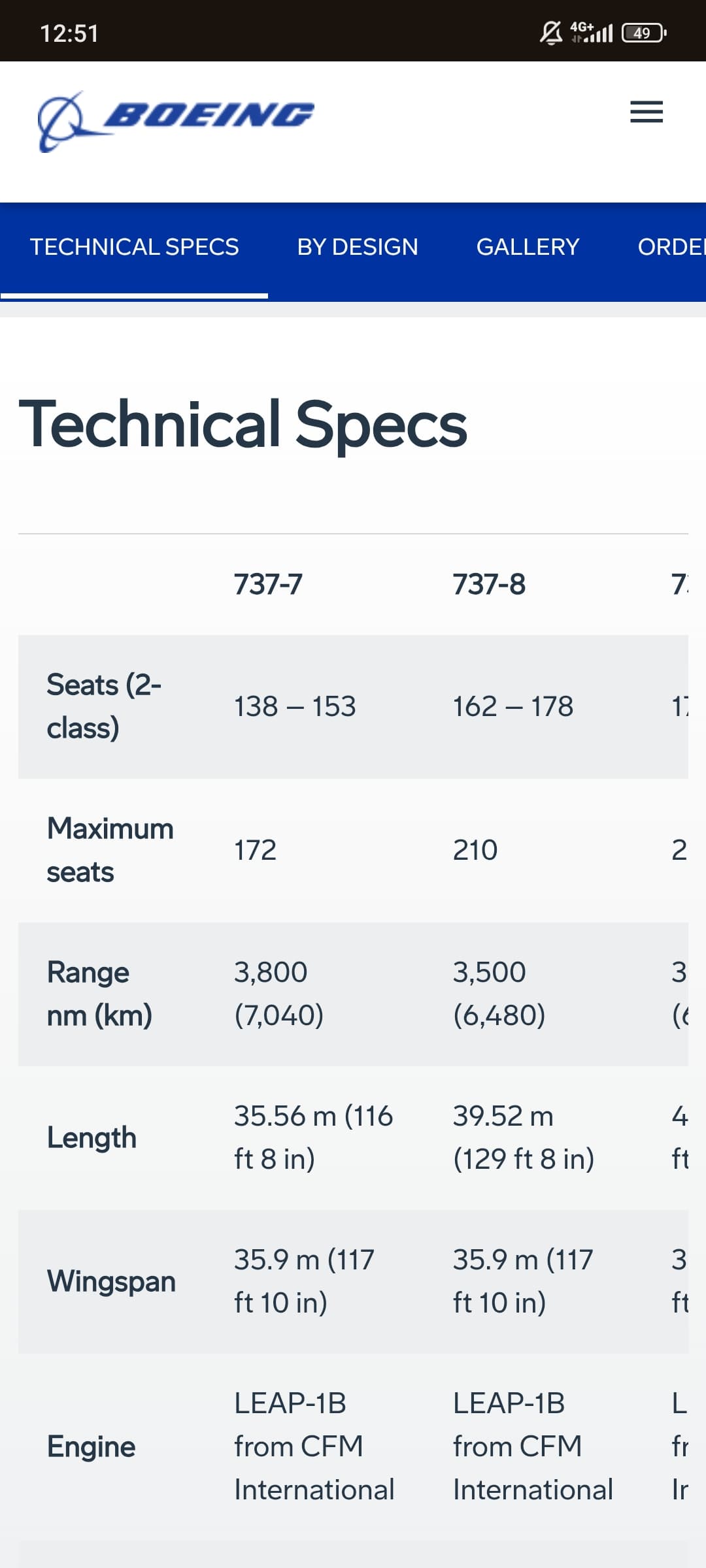Select the partially visible Orders tab
The height and width of the screenshot is (1568, 706).
[x=671, y=247]
